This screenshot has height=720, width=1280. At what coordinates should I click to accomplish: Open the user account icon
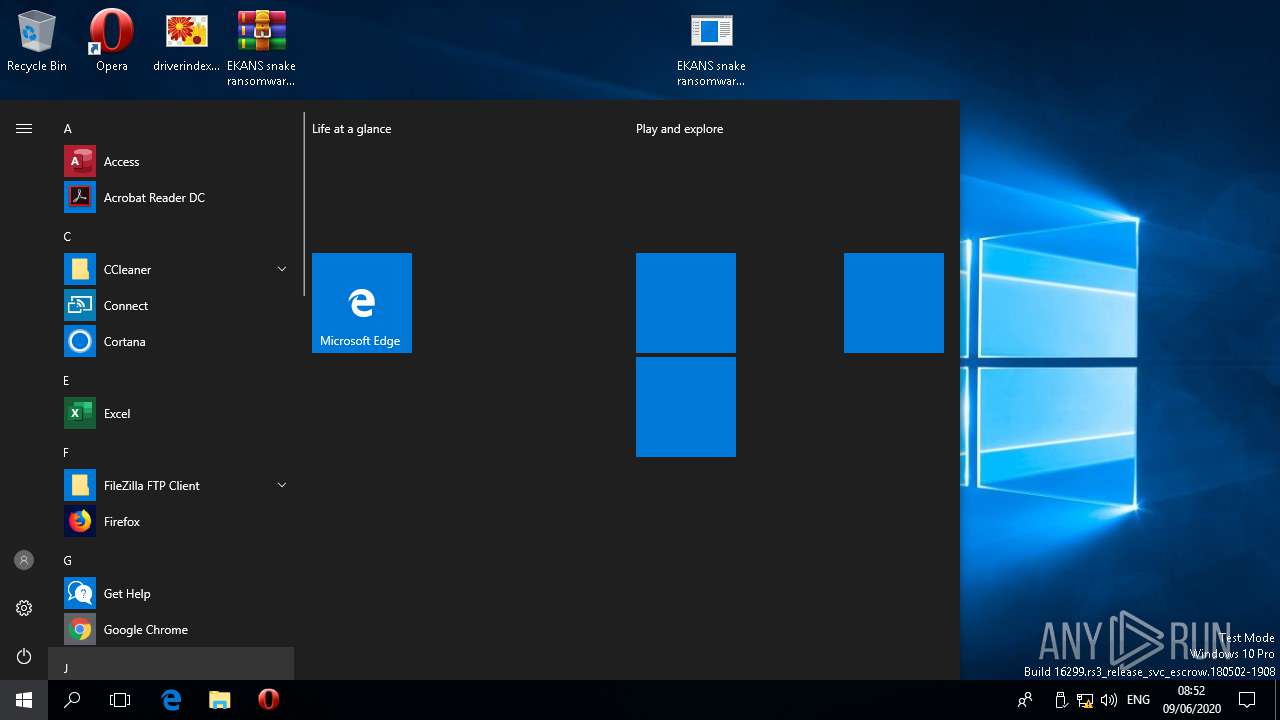pos(24,560)
